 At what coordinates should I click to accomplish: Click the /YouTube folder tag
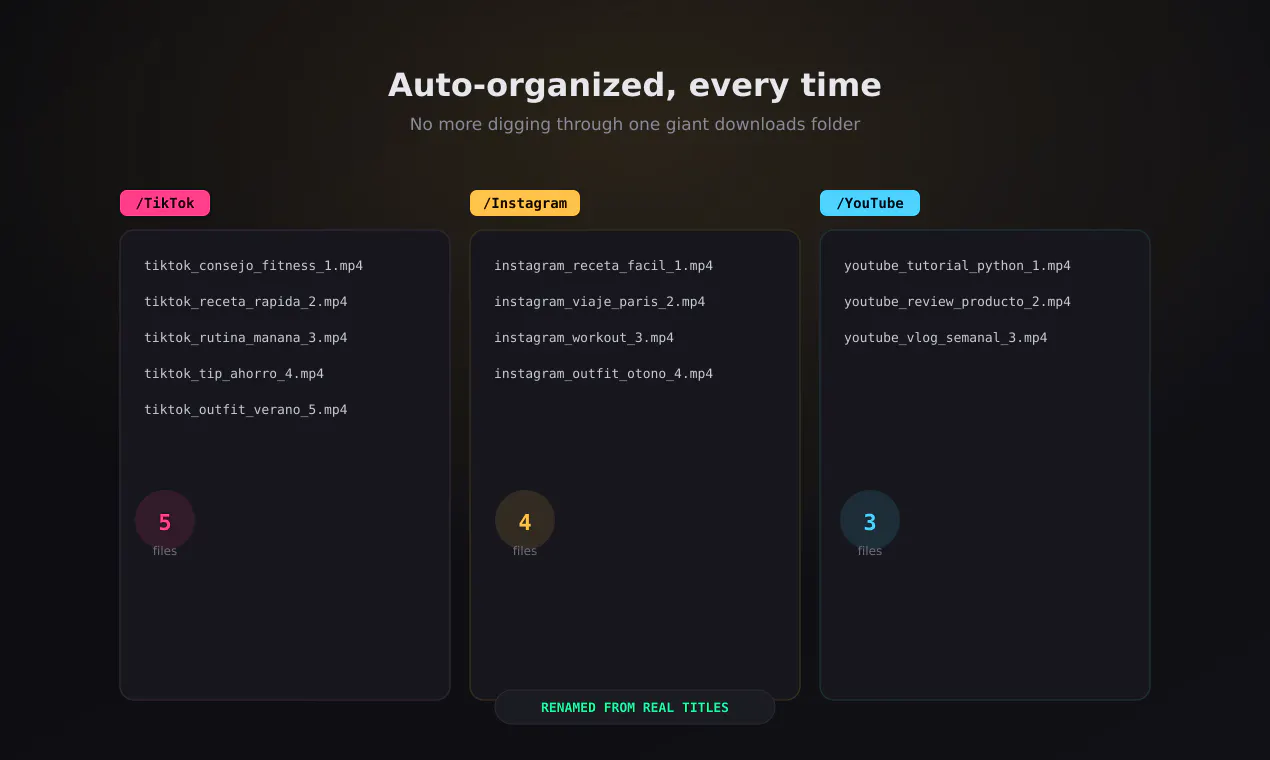[870, 203]
